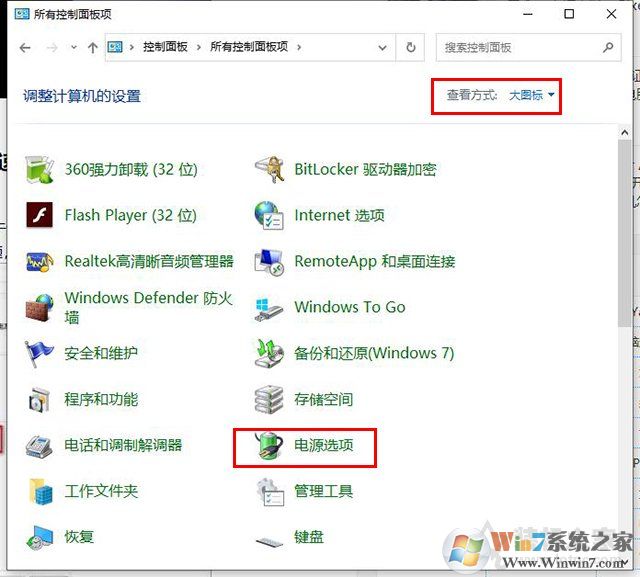
Task: Open the Internet 选项 link
Action: (339, 216)
